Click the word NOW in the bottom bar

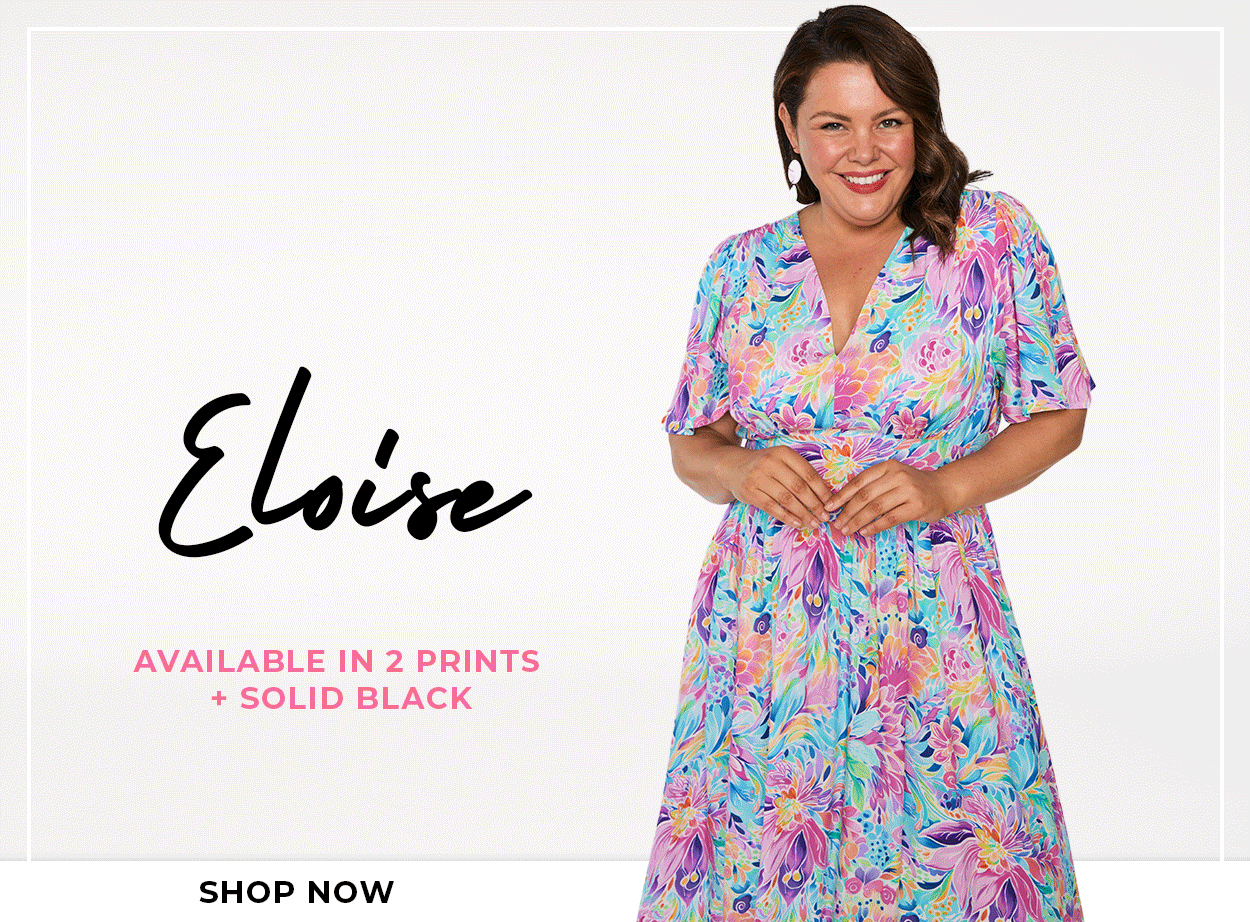pos(348,891)
